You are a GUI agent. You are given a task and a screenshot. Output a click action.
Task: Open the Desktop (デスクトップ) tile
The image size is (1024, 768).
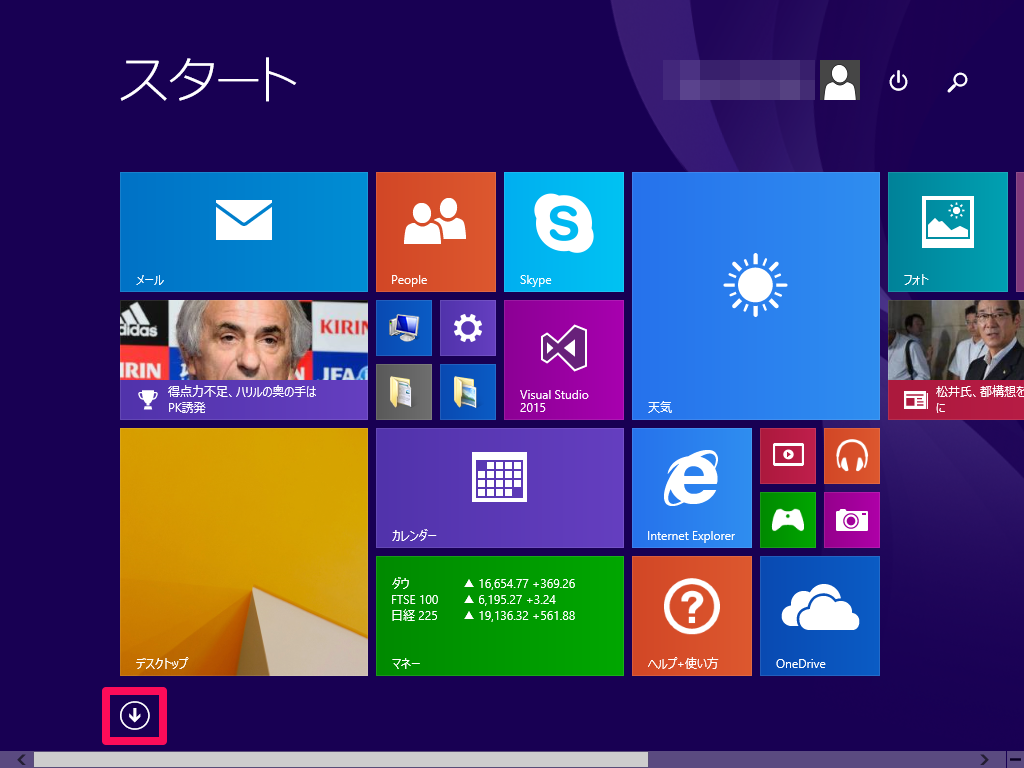tap(244, 551)
